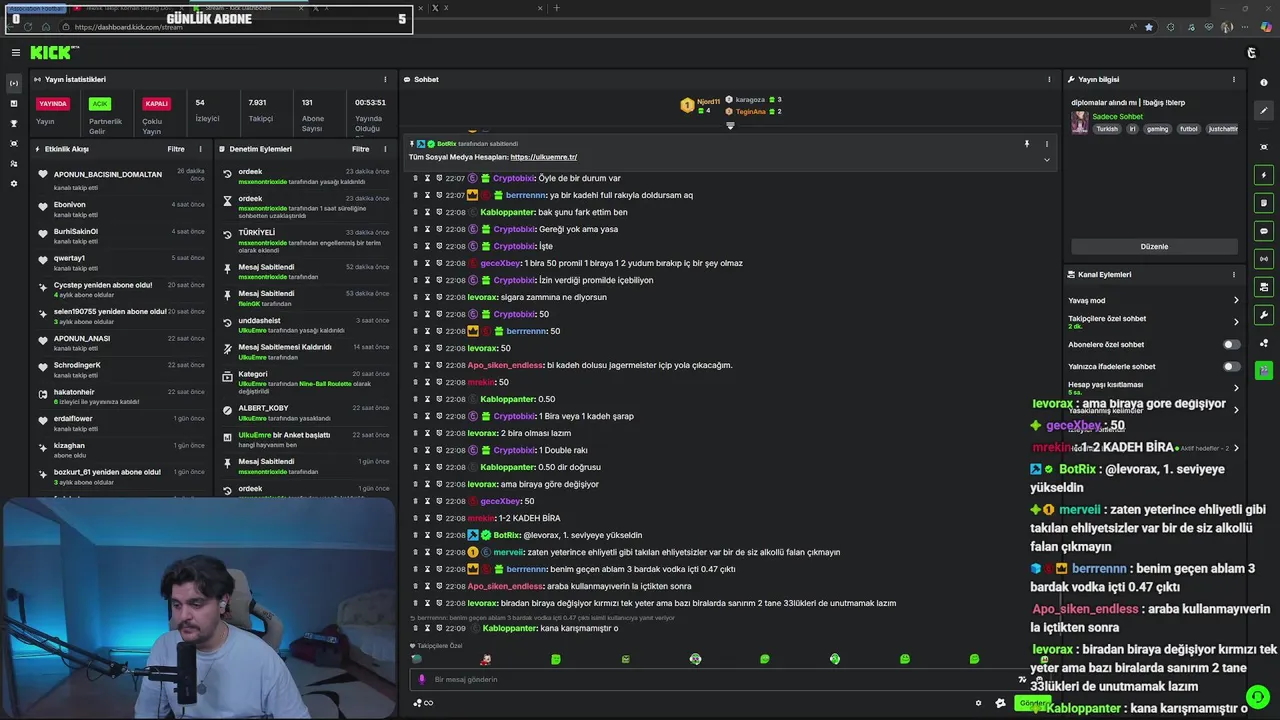
Task: Open the hamburger menu beside Kick logo
Action: pyautogui.click(x=15, y=52)
